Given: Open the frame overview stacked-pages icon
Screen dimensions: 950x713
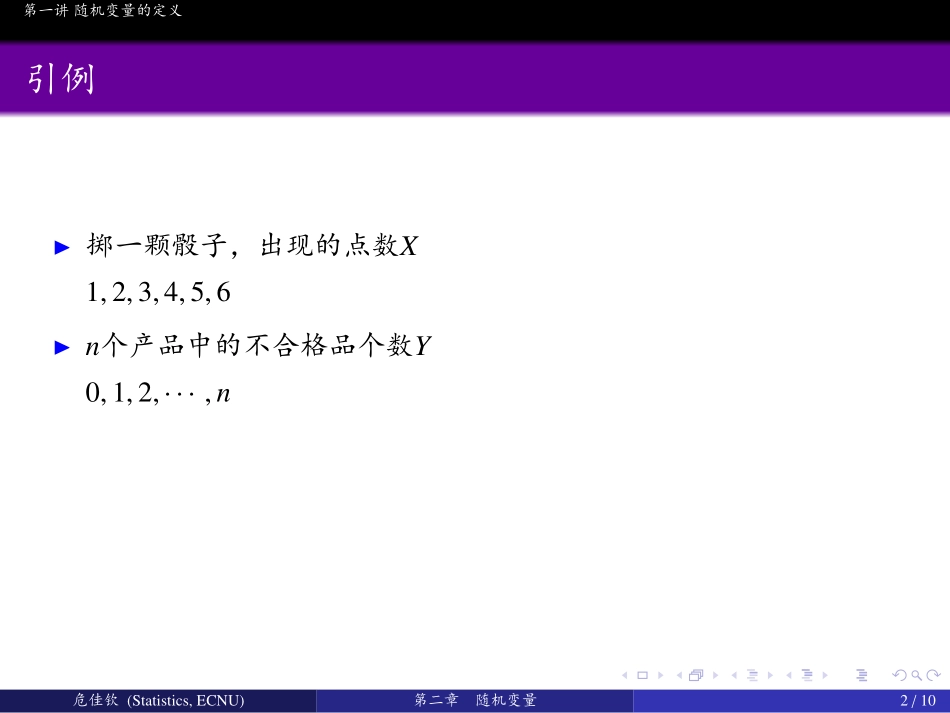Looking at the screenshot, I should (694, 676).
